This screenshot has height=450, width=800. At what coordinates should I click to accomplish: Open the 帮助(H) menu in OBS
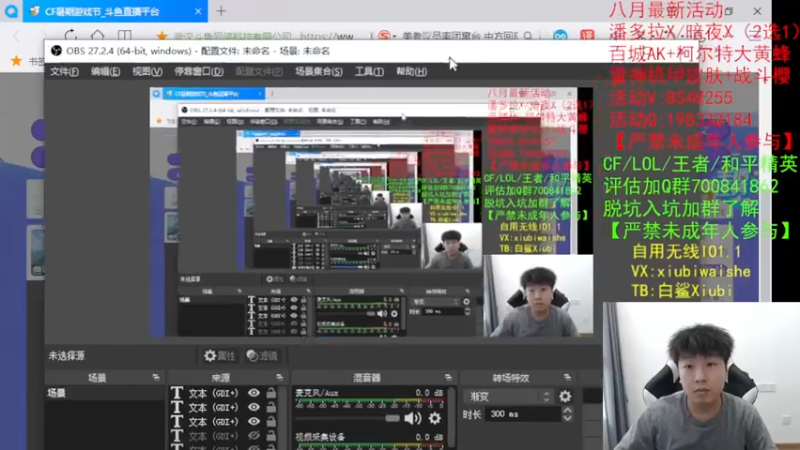click(x=411, y=71)
